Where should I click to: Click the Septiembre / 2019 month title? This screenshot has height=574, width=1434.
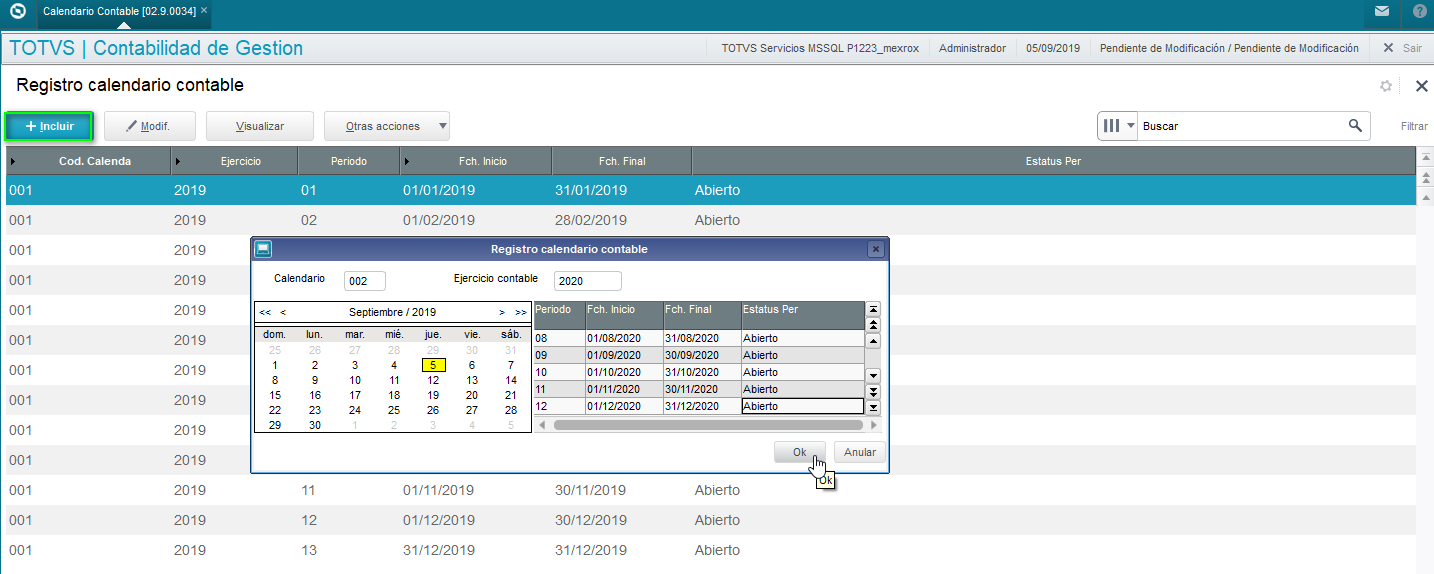click(392, 312)
